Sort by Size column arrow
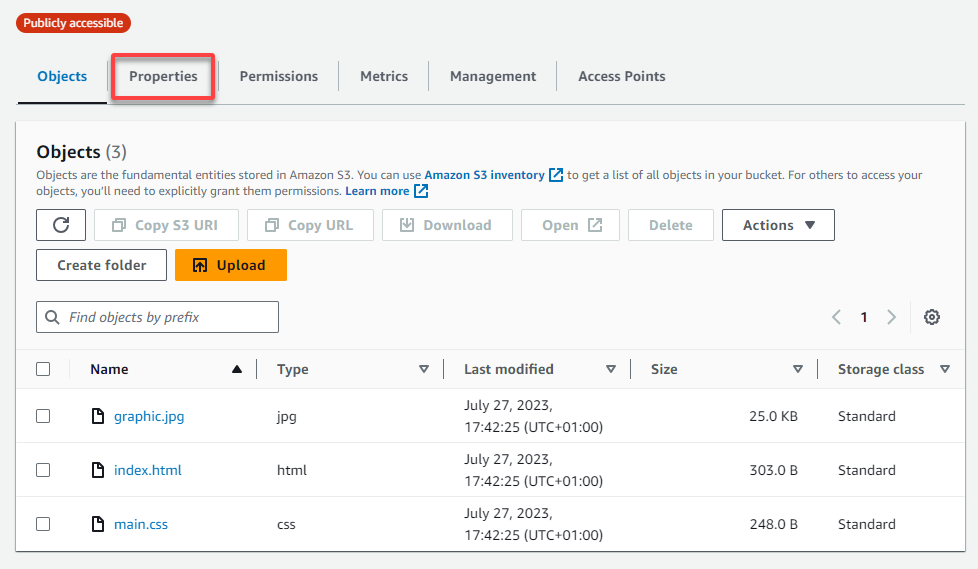978x569 pixels. [798, 369]
